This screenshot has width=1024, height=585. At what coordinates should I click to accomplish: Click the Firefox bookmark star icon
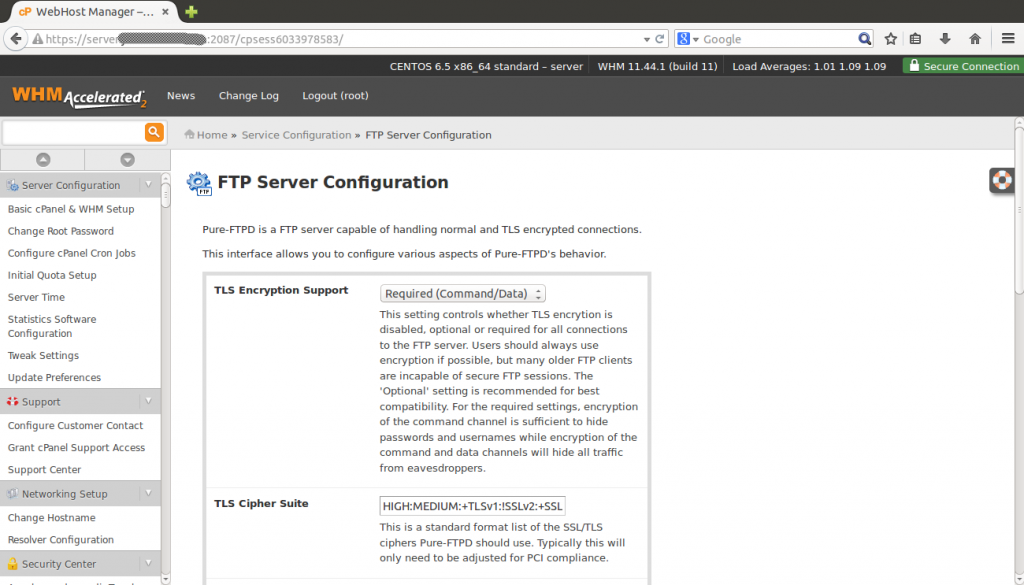click(x=891, y=39)
